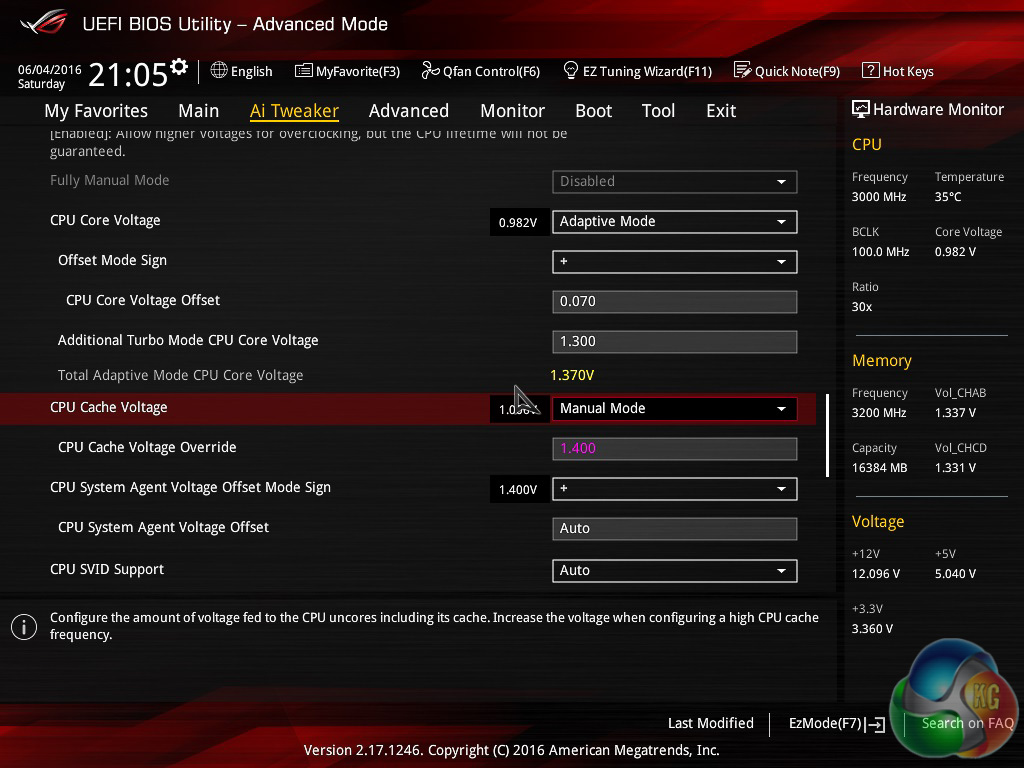1024x768 pixels.
Task: Click the Qfan Control fan icon
Action: pyautogui.click(x=430, y=70)
